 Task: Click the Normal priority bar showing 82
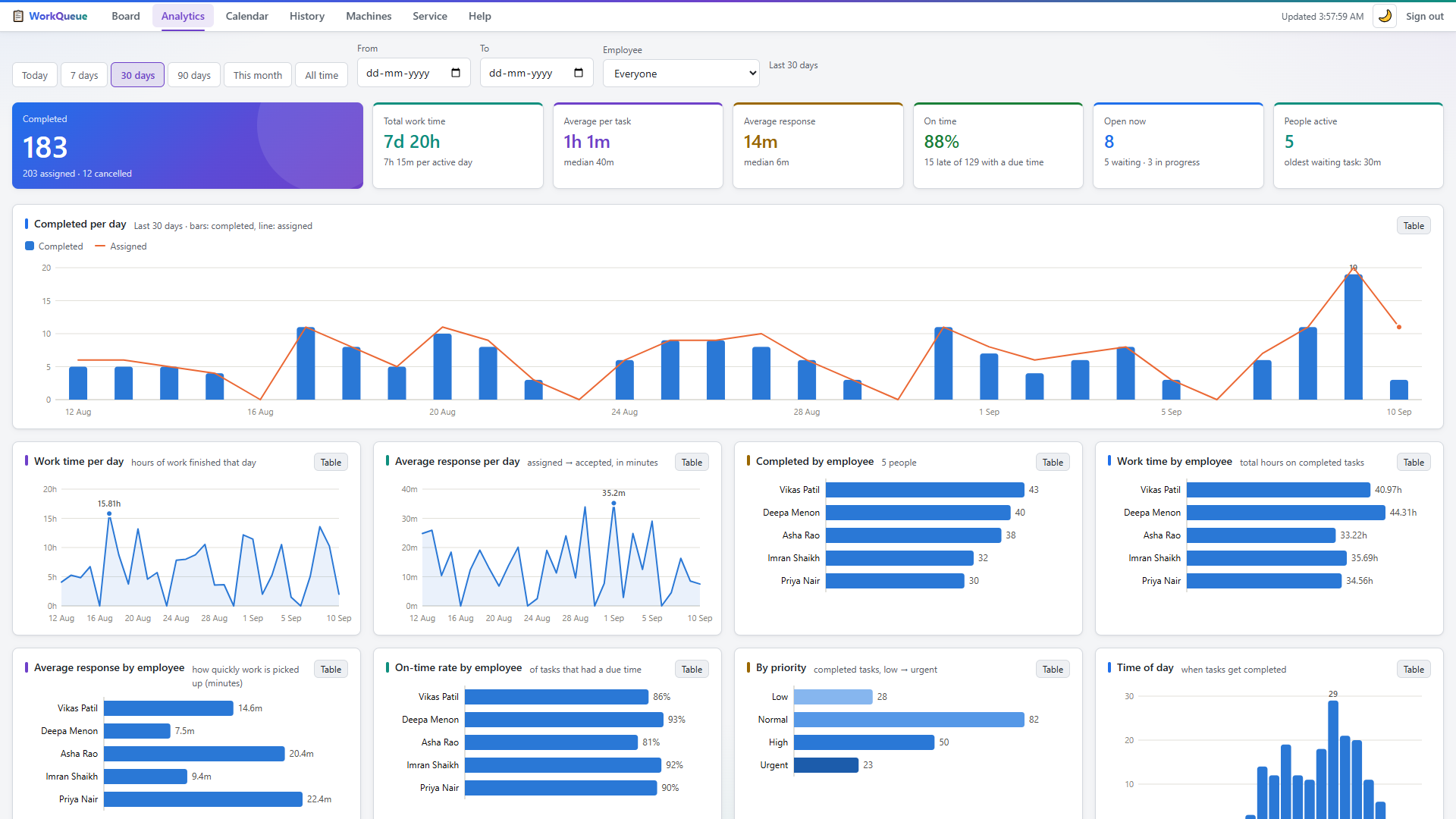(x=909, y=720)
